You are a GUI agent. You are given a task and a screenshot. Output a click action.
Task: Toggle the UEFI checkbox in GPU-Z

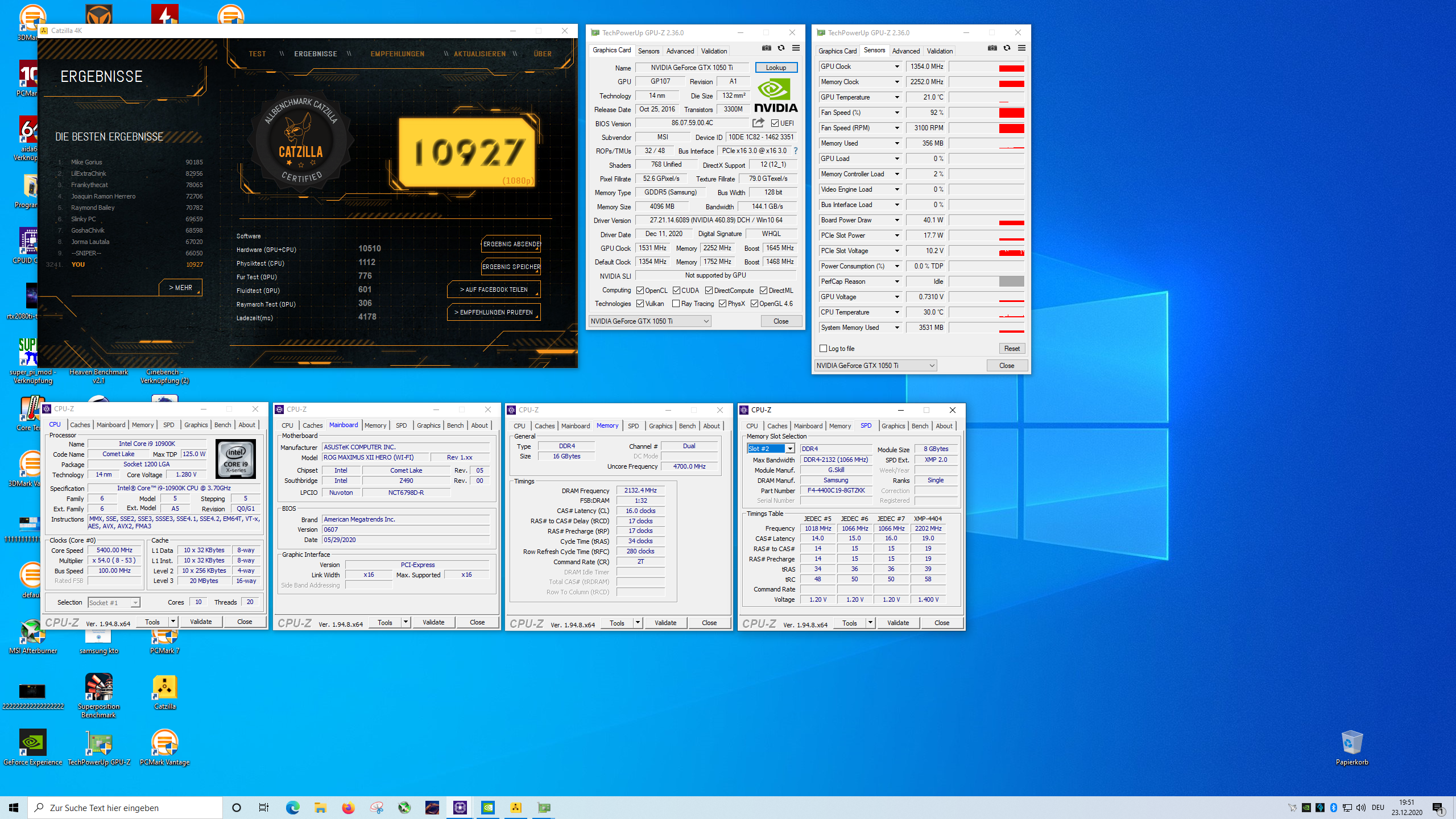(x=775, y=123)
